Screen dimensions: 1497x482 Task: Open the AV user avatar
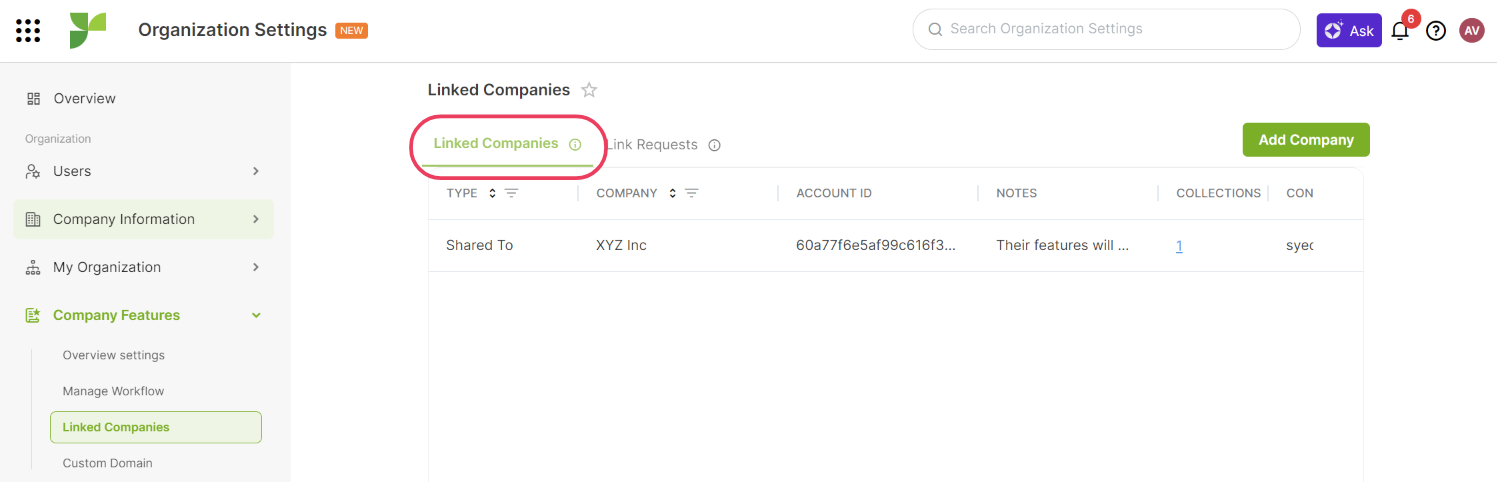[1472, 31]
